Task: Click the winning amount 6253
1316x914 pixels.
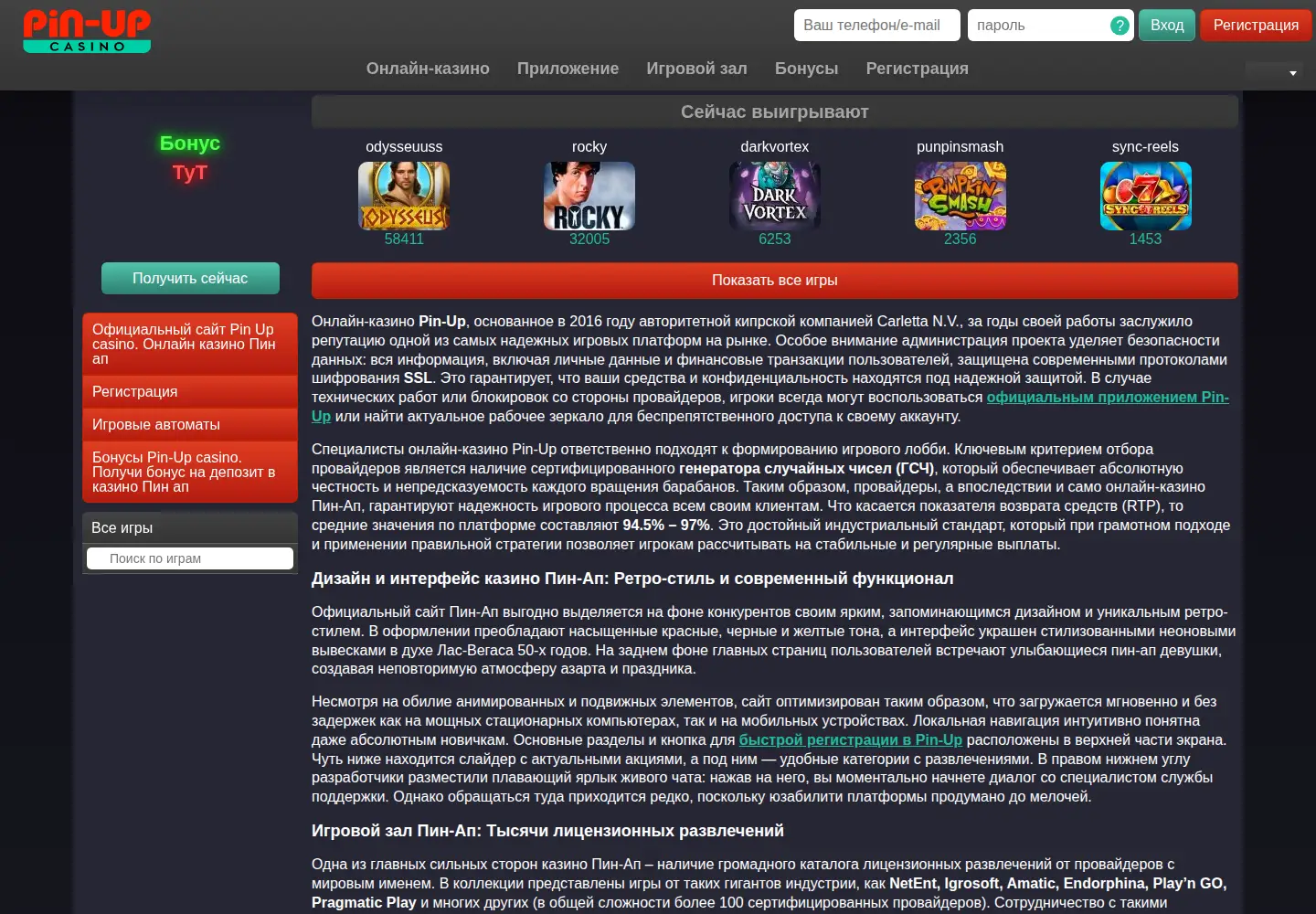Action: pos(775,239)
